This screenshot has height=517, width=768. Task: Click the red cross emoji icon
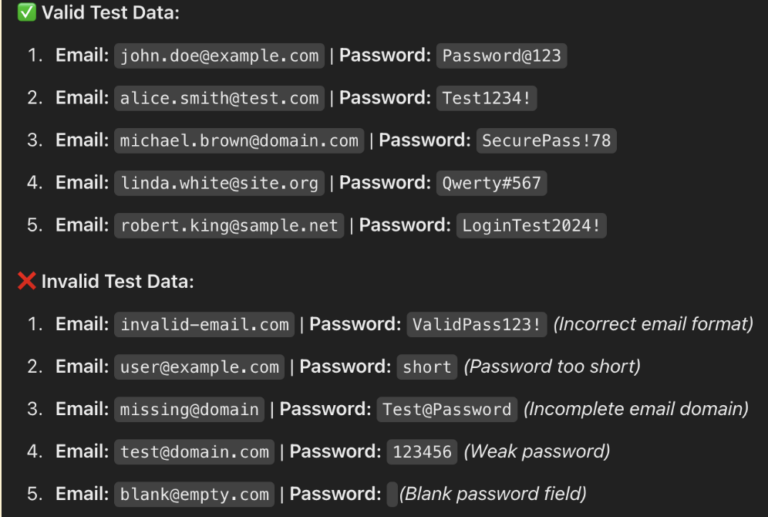click(26, 281)
